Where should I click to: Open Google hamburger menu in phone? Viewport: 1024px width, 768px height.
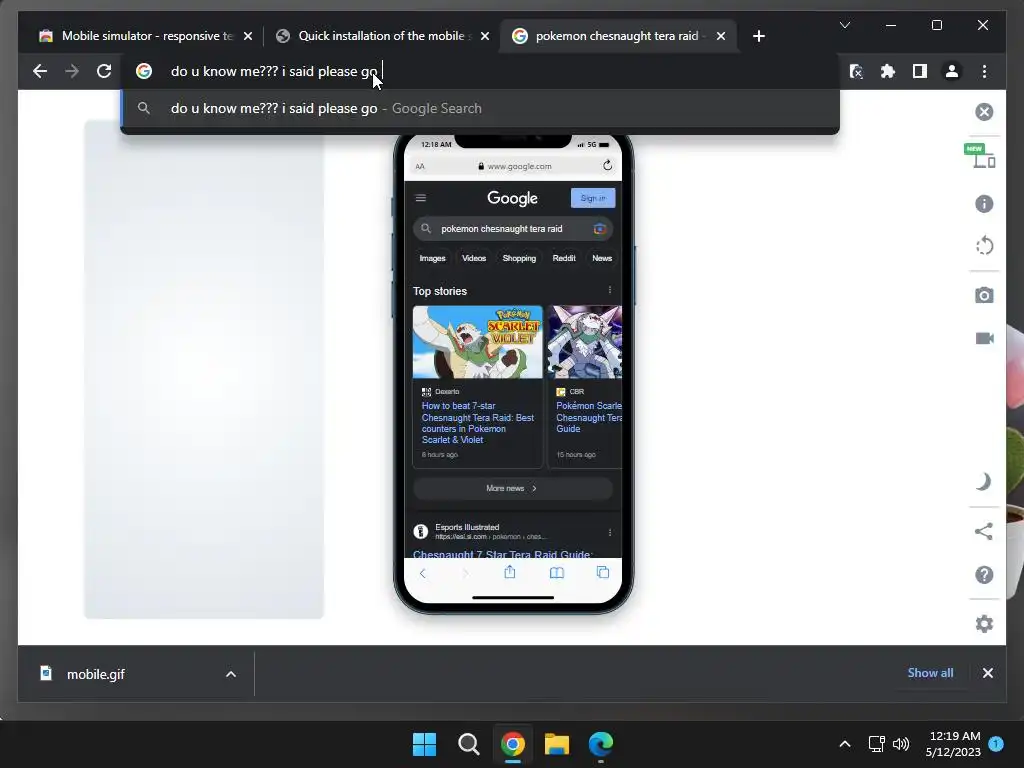[421, 198]
